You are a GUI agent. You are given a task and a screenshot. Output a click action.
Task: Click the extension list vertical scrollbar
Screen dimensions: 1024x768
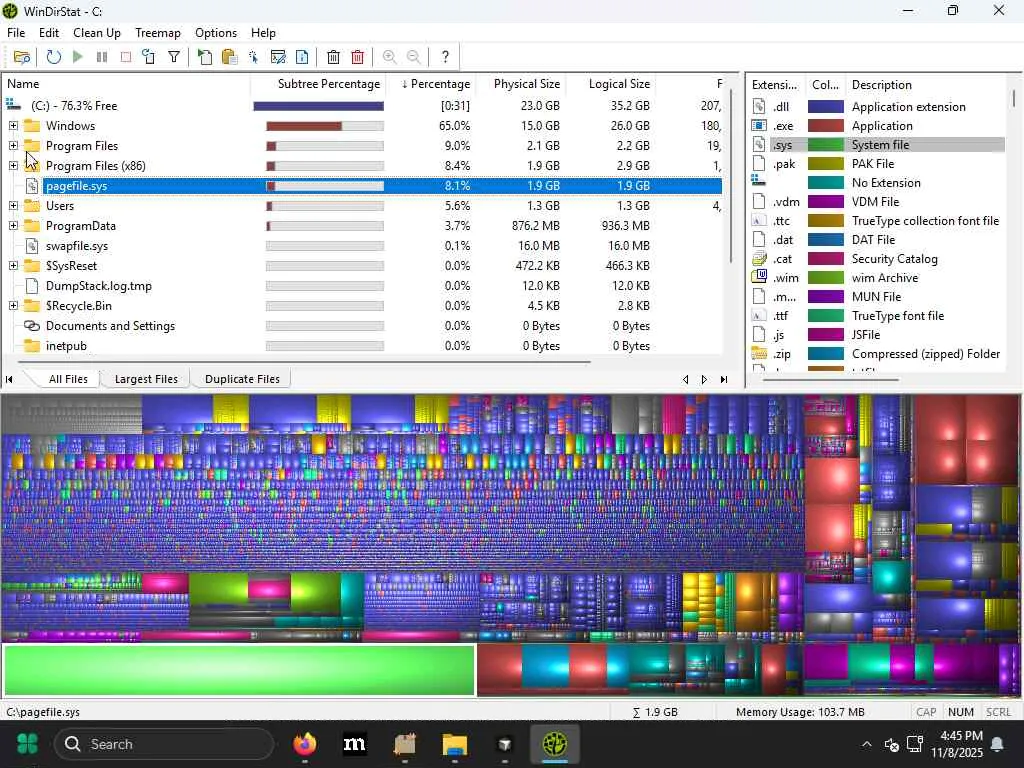pyautogui.click(x=1014, y=98)
